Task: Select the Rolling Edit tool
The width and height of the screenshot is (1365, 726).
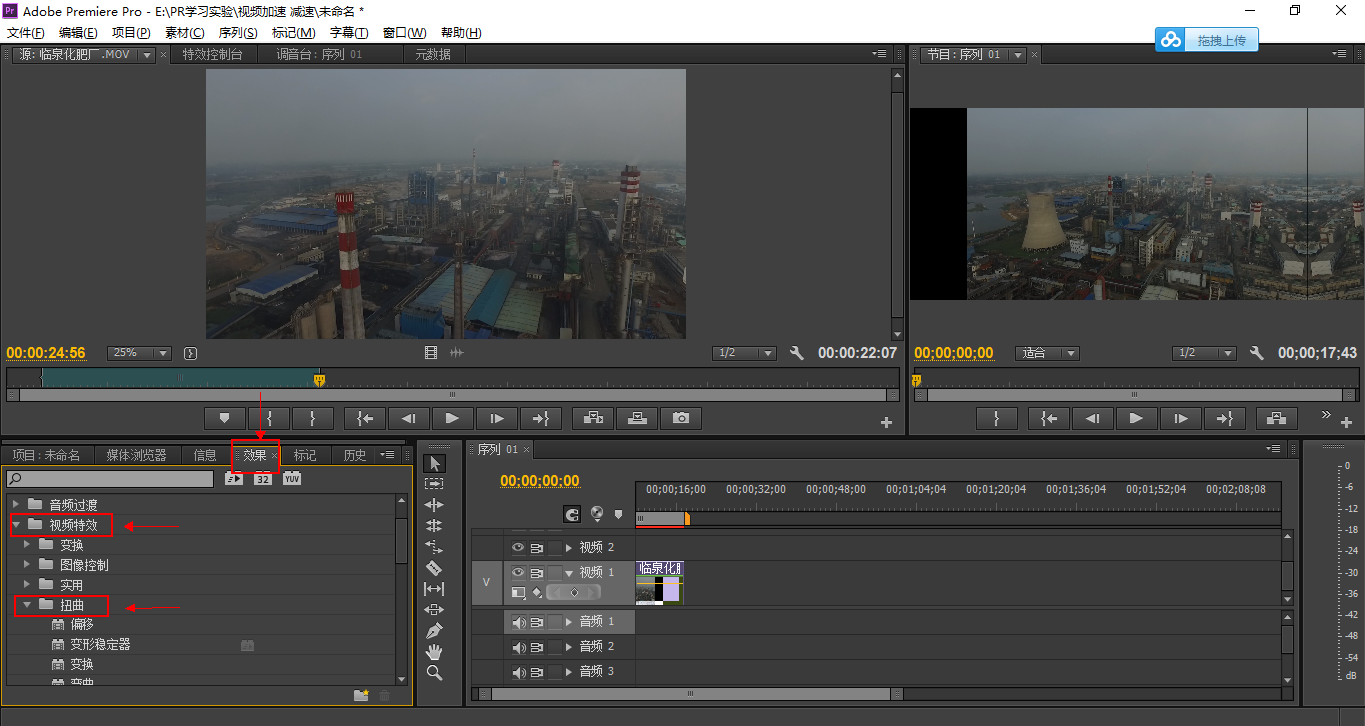Action: [434, 526]
